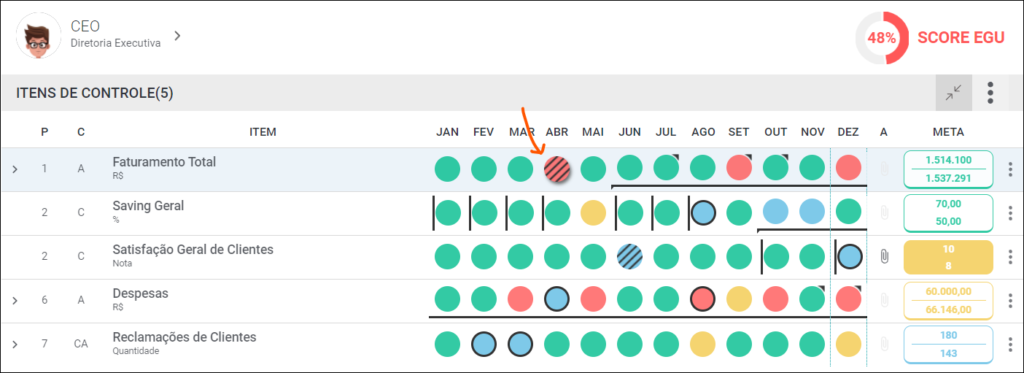Screen dimensions: 1024x373
Task: Select the striped blue JUN circle of Satisfação Geral
Action: click(630, 257)
